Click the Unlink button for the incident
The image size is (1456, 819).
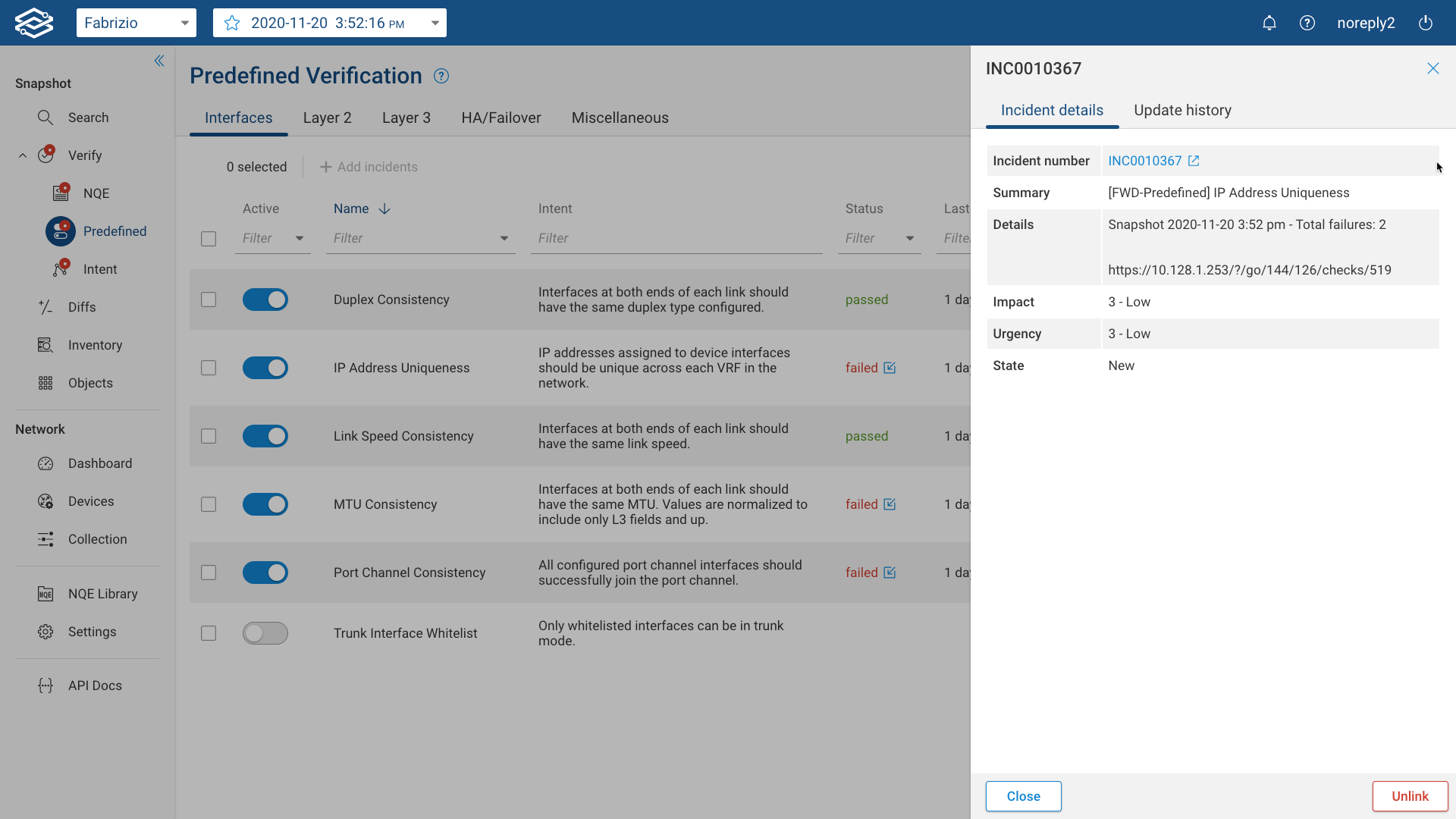click(x=1408, y=795)
